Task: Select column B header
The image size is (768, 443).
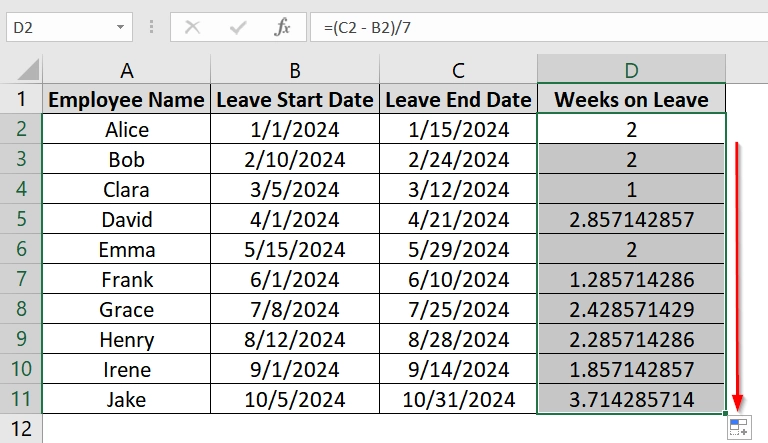Action: point(295,70)
